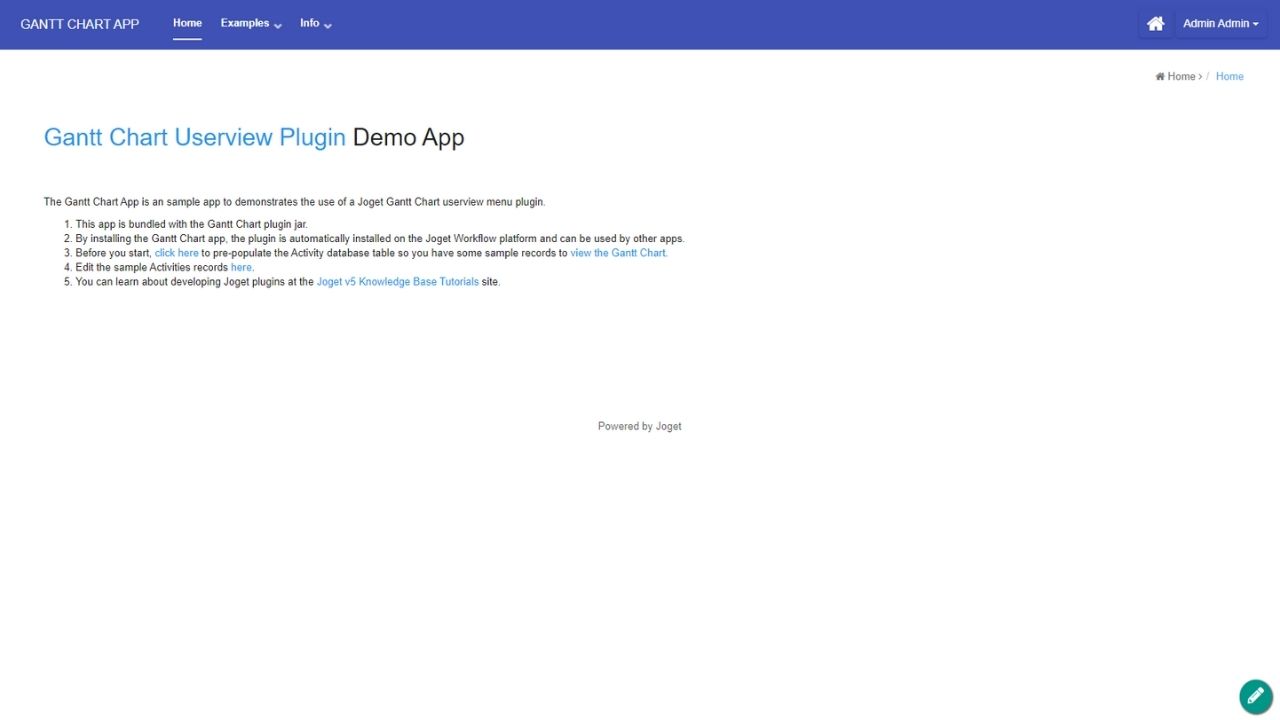The height and width of the screenshot is (720, 1280).
Task: Click the caret arrow after Admin Admin
Action: tap(1255, 24)
